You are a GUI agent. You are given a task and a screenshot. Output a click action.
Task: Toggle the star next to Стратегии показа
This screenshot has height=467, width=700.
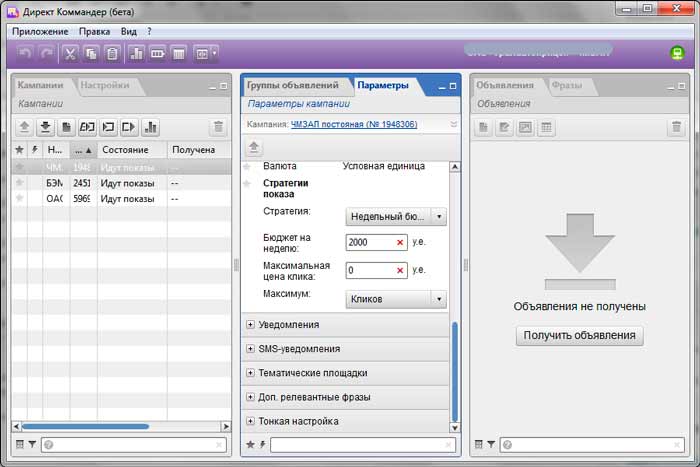coord(248,184)
